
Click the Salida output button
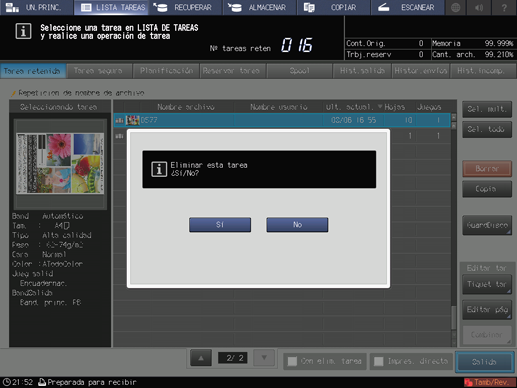pyautogui.click(x=485, y=362)
